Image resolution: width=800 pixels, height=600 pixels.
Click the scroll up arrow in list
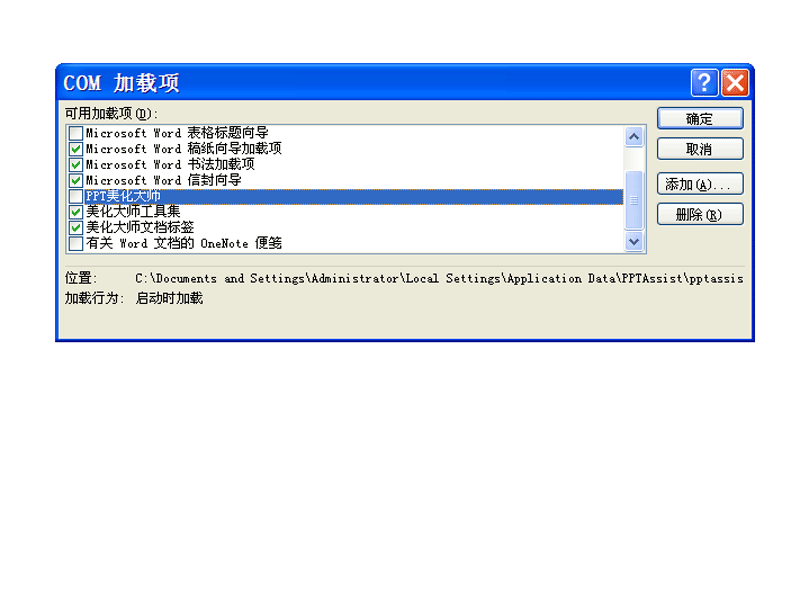pos(634,137)
